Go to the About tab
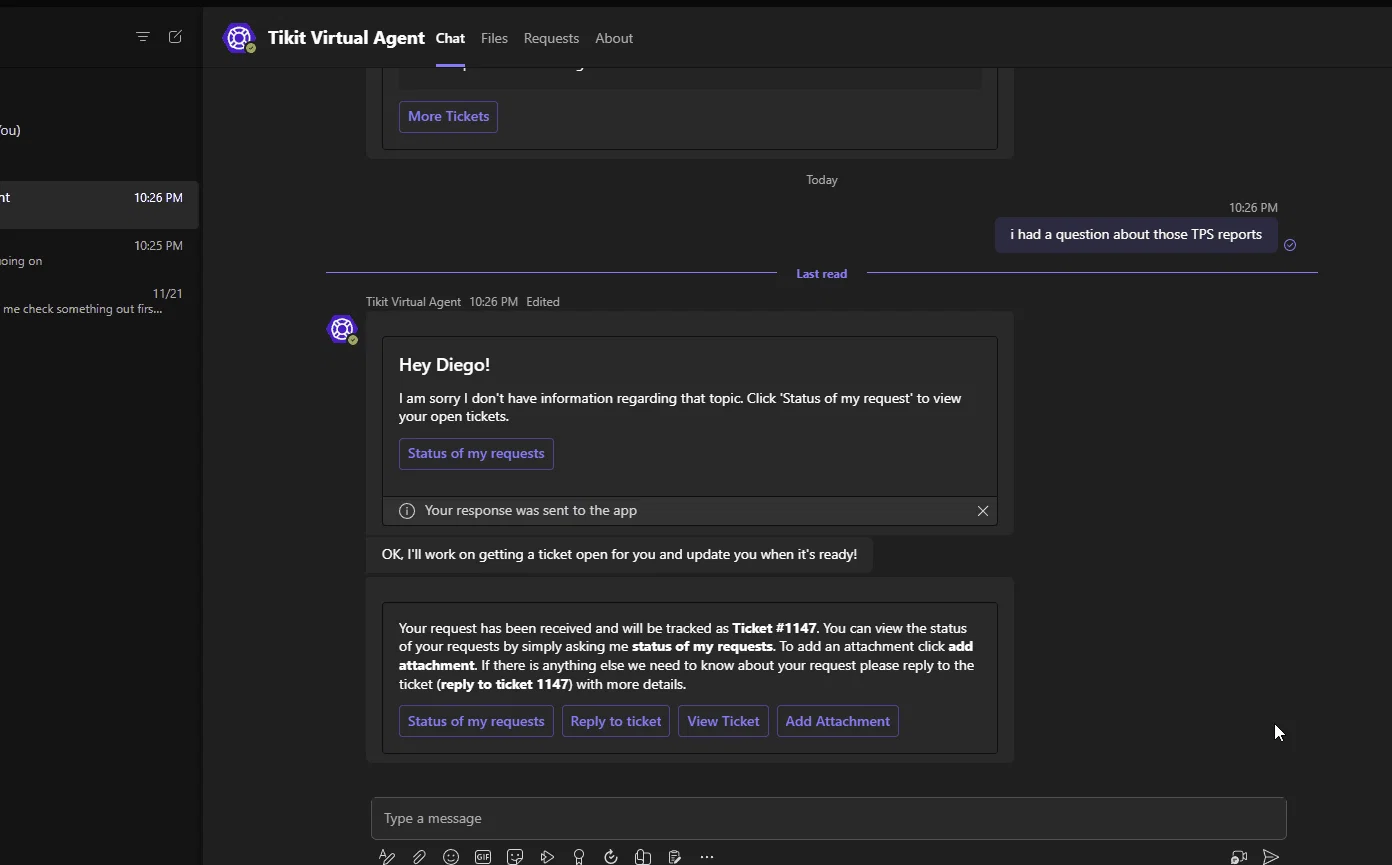This screenshot has height=865, width=1392. point(614,38)
